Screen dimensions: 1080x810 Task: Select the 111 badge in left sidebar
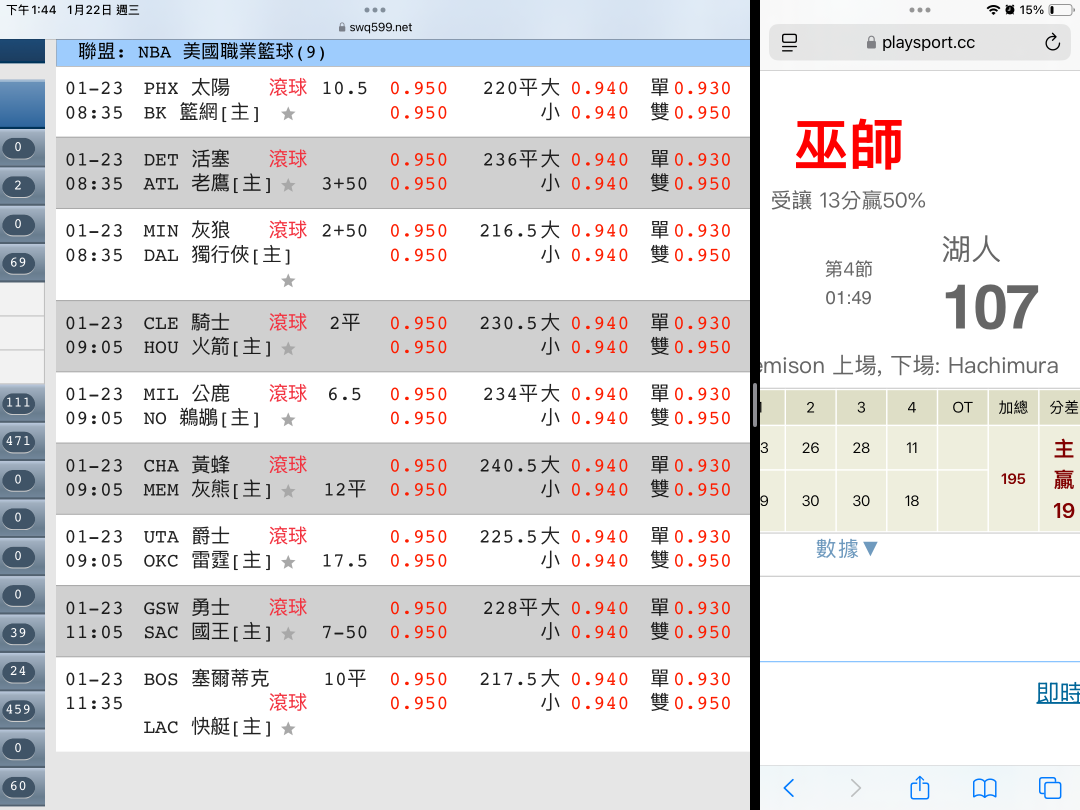pyautogui.click(x=19, y=402)
